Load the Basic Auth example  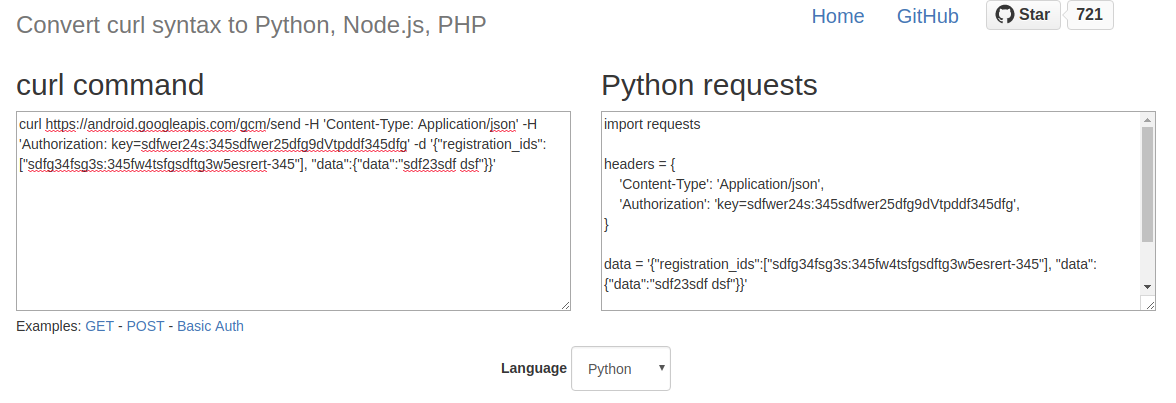[x=210, y=326]
